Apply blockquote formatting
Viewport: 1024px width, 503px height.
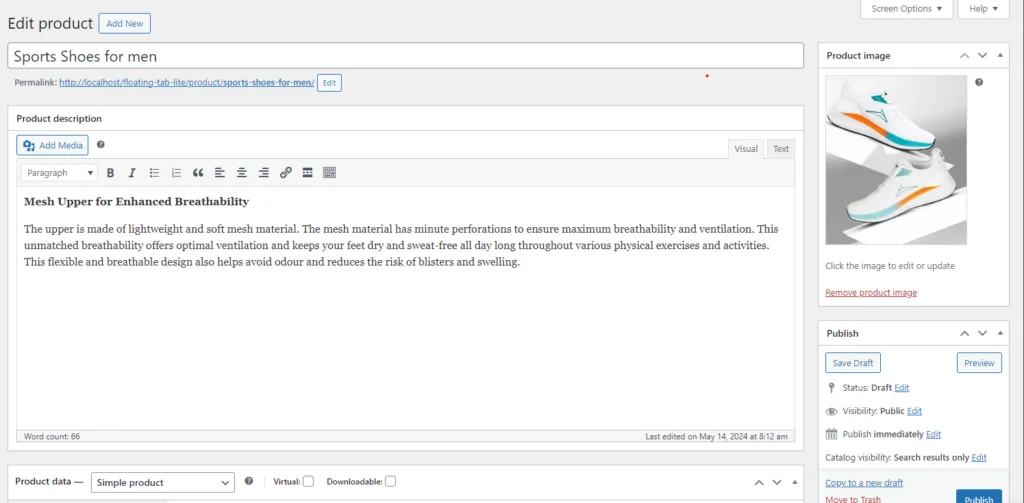198,173
